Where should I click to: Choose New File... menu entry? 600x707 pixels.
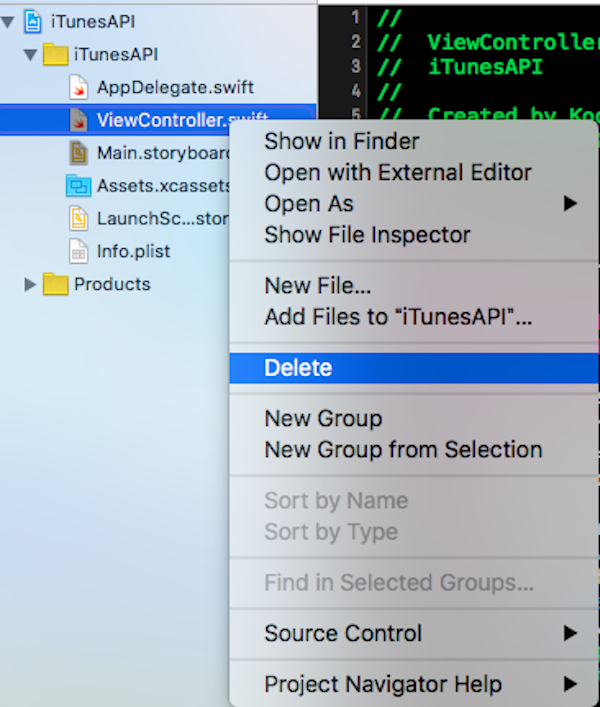(414, 285)
